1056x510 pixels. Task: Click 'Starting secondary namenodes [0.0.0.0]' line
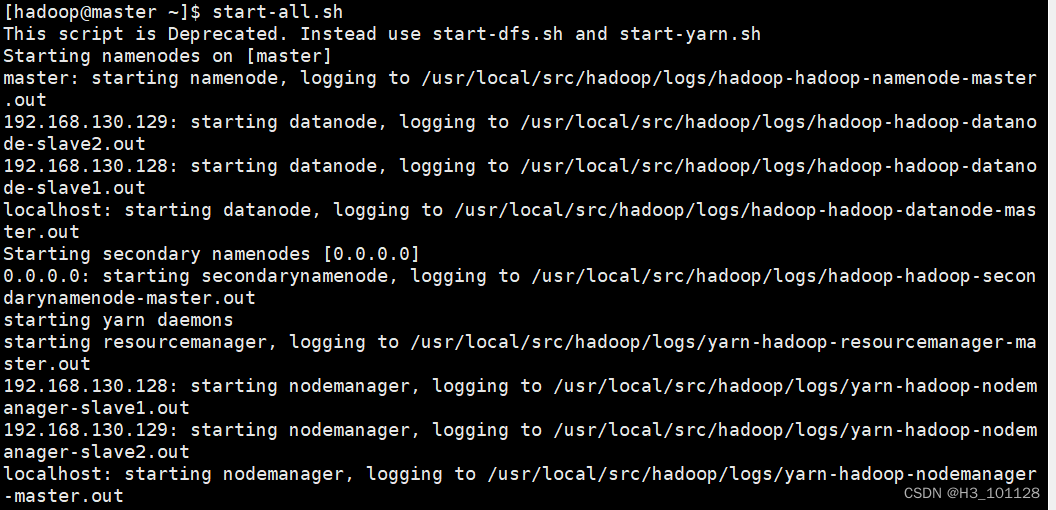[211, 254]
